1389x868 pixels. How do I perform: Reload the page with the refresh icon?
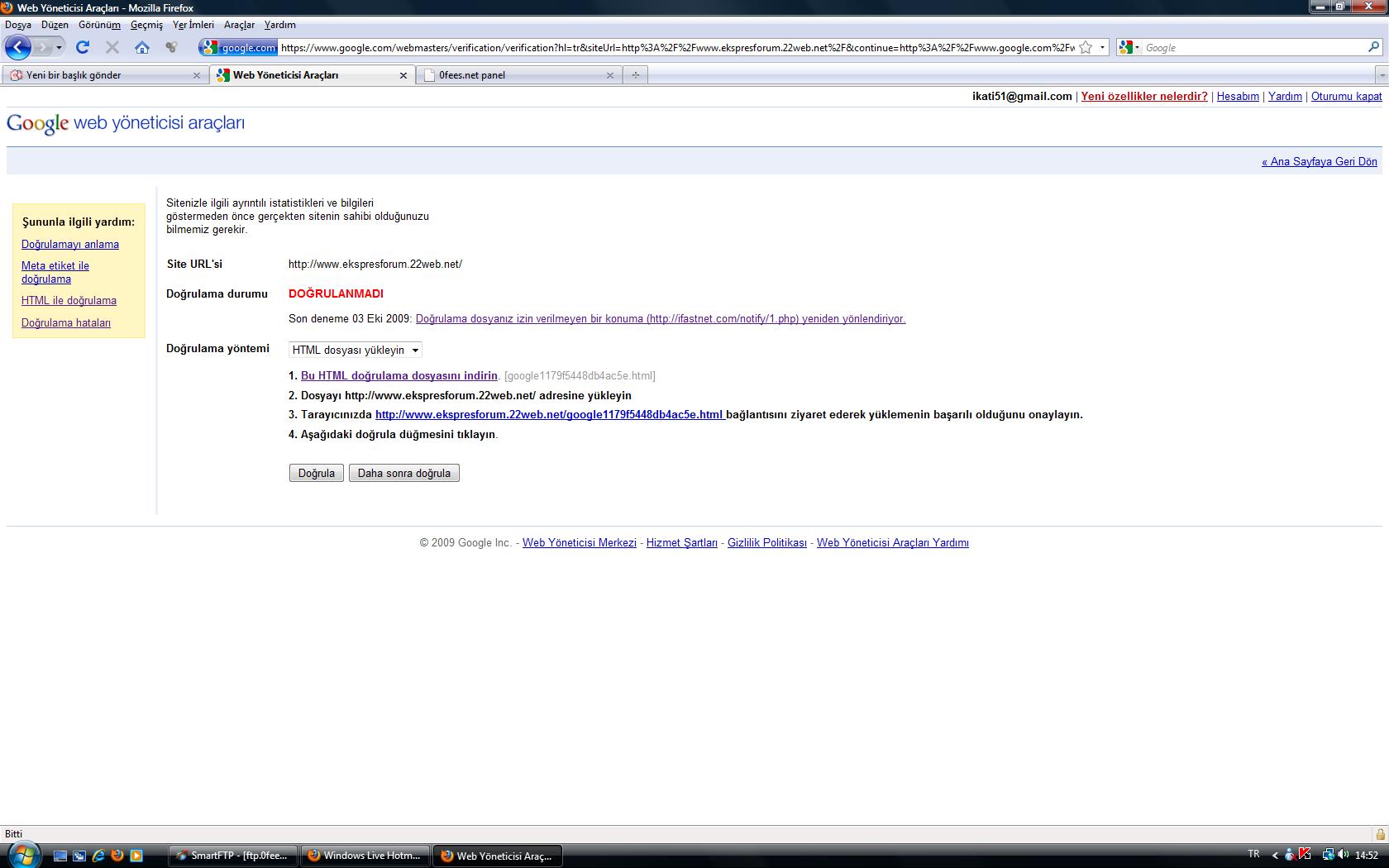click(83, 47)
